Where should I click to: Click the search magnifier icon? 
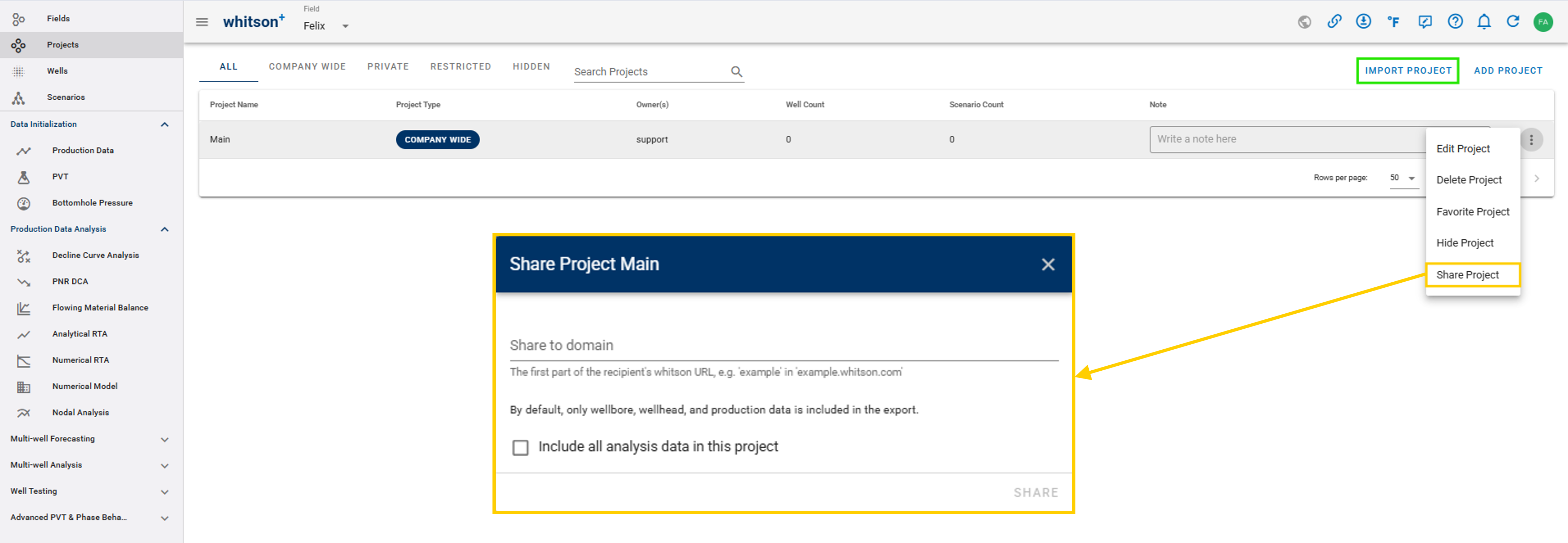pos(737,72)
